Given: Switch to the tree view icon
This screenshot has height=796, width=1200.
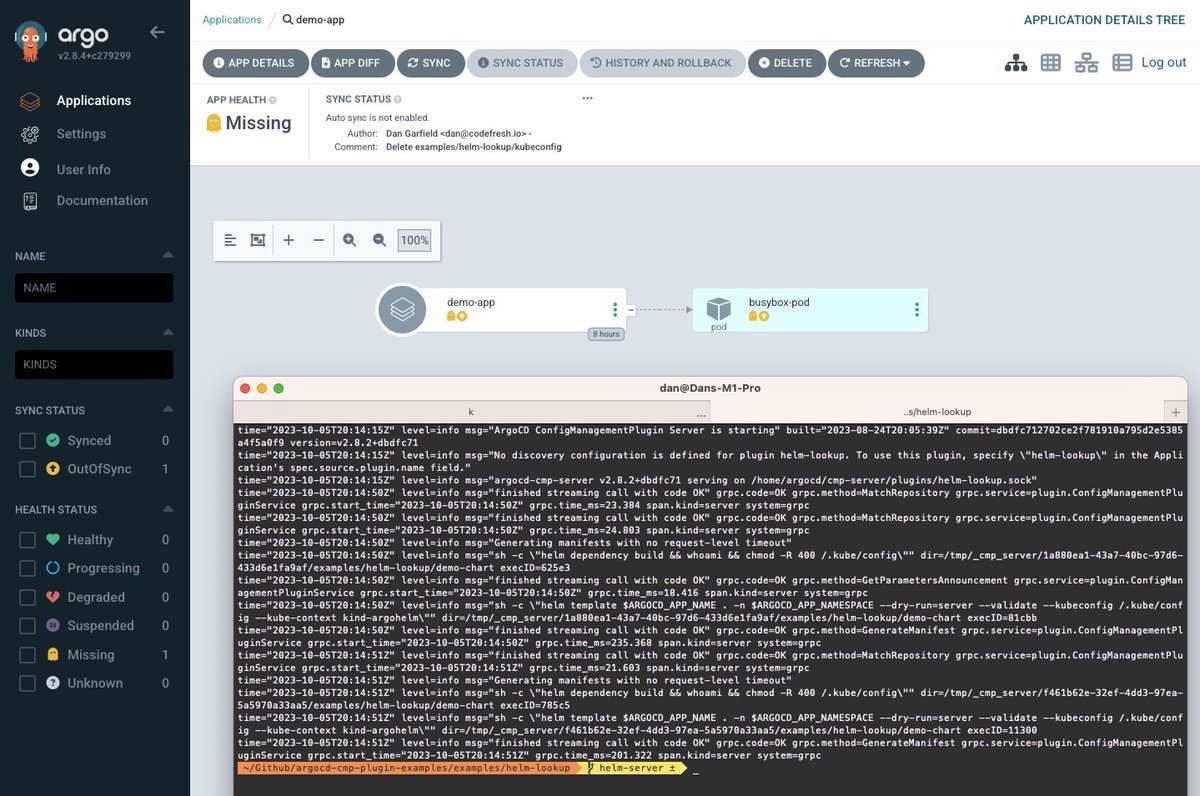Looking at the screenshot, I should pos(1016,63).
